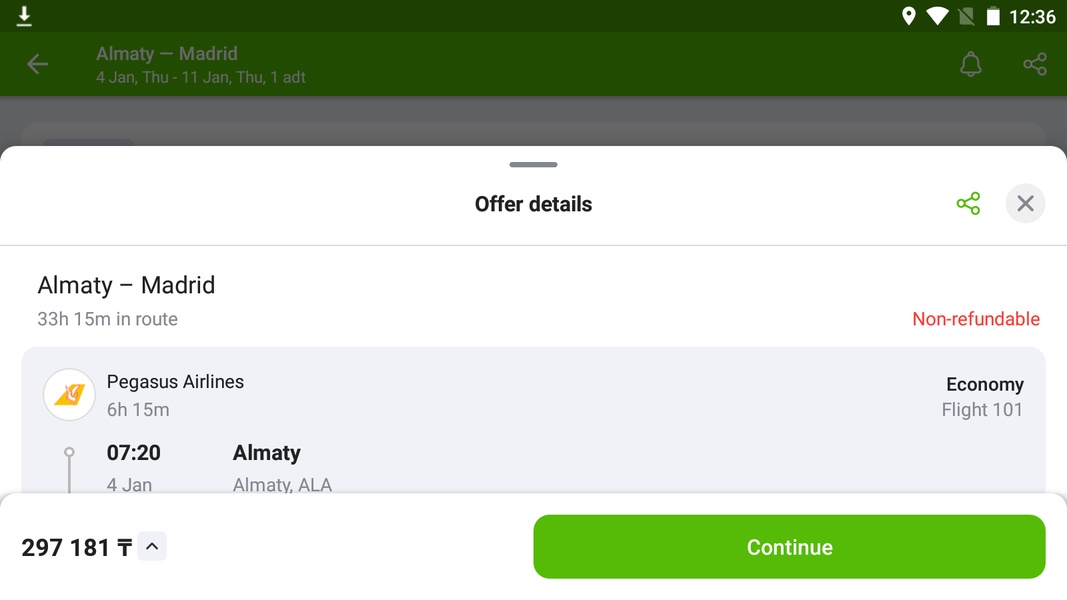Screen dimensions: 1067x600
Task: Tap the Continue button
Action: [789, 547]
